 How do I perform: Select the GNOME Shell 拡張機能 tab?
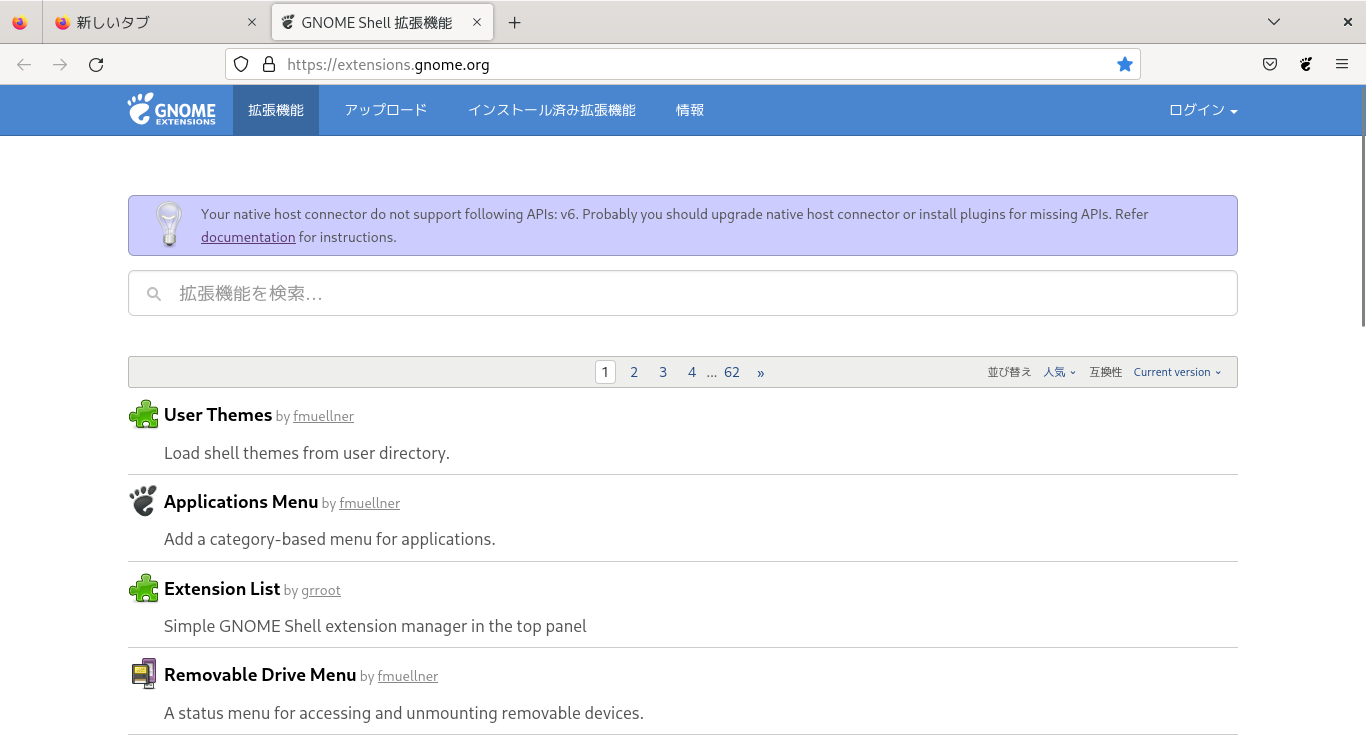pos(383,22)
